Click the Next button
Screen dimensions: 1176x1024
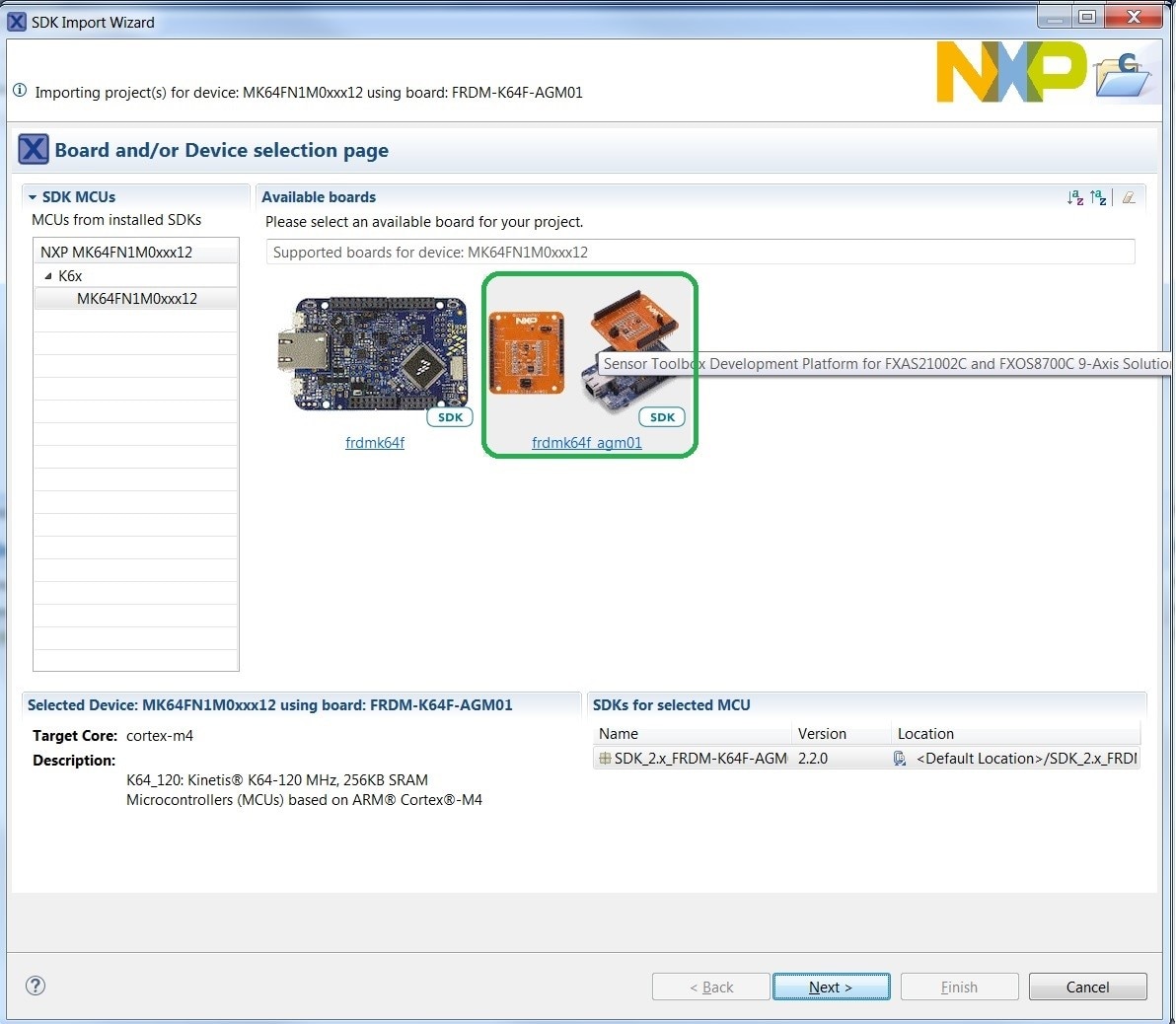tap(831, 987)
